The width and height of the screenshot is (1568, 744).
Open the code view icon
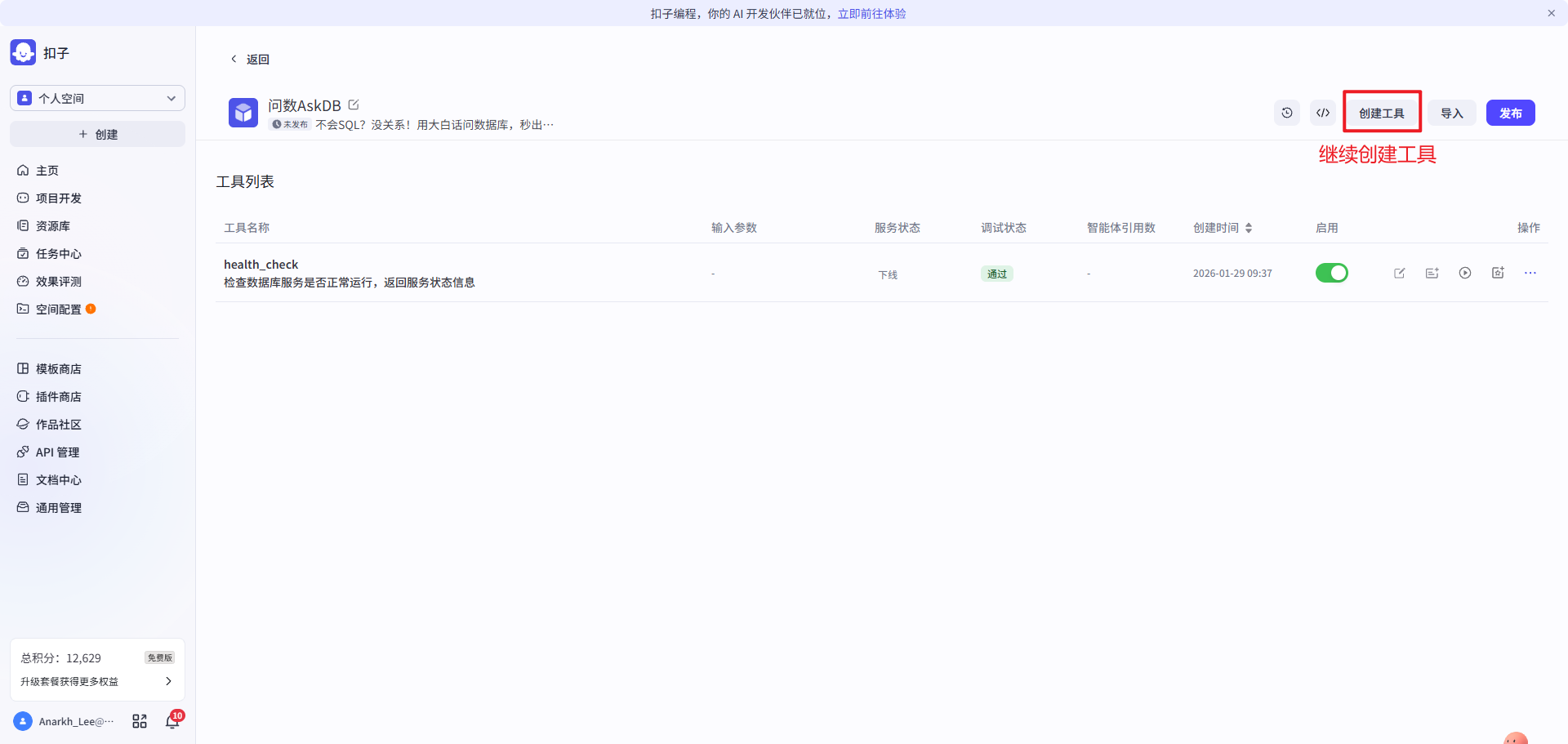[x=1323, y=113]
